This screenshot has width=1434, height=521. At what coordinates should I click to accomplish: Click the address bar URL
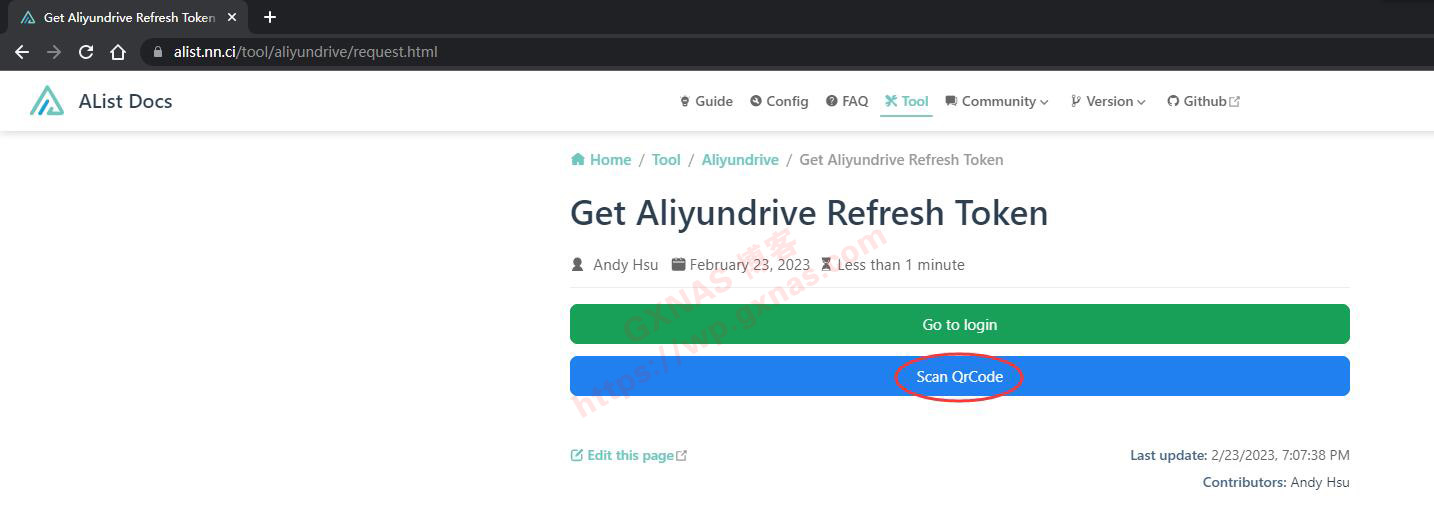[305, 52]
